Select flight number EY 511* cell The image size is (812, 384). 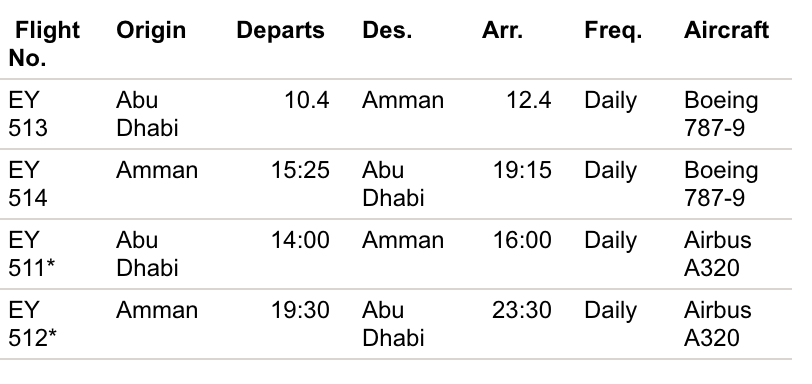(x=32, y=254)
